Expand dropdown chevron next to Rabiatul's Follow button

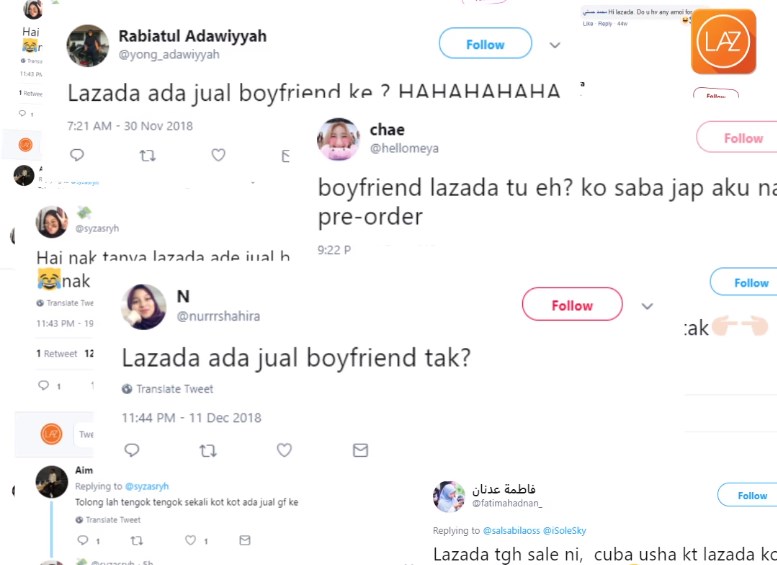point(555,45)
